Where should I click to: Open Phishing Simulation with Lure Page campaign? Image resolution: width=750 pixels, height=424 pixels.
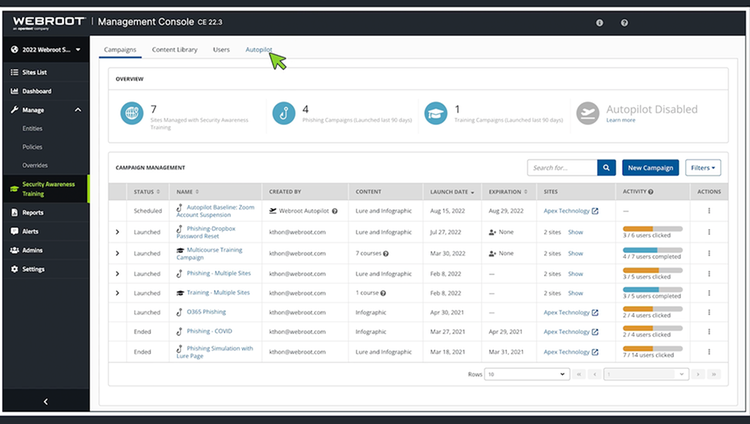pyautogui.click(x=215, y=352)
